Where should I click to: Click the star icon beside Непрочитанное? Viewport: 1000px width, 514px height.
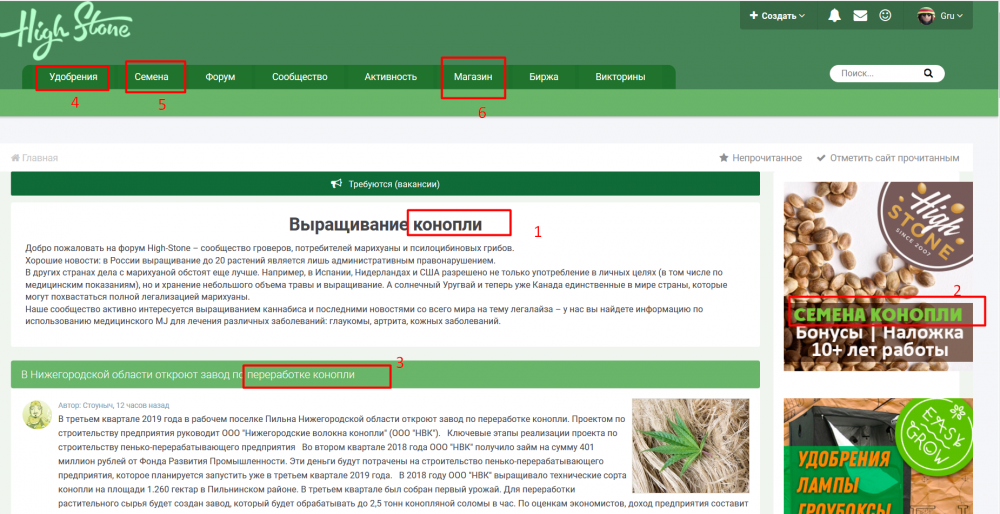724,158
